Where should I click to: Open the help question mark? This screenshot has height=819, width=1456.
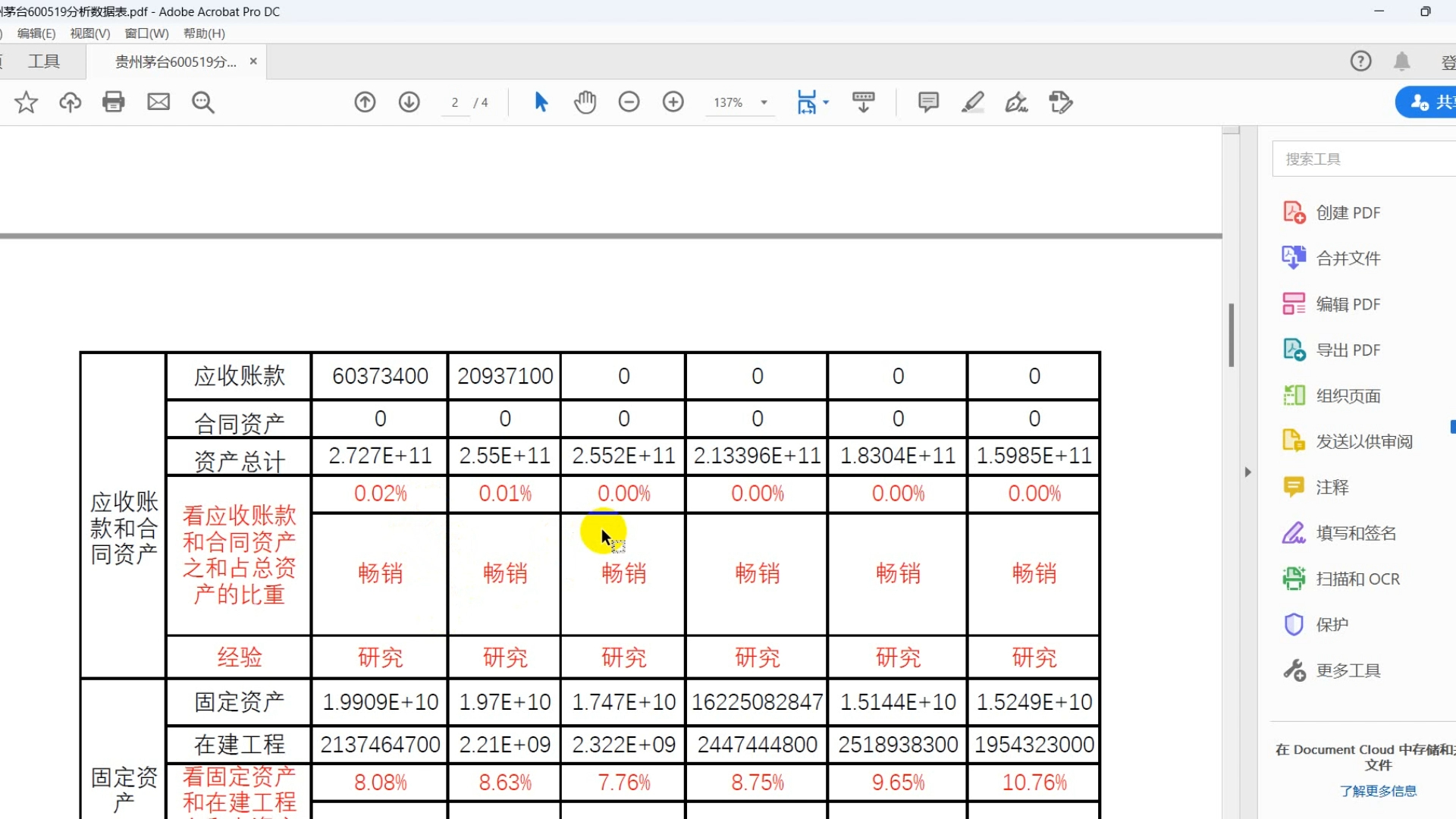(x=1360, y=61)
